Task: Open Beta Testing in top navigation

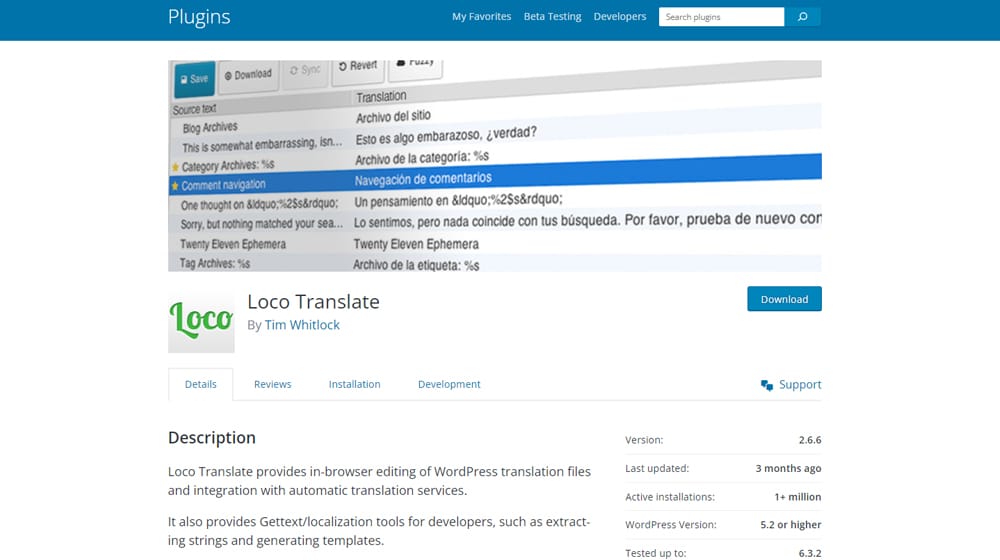Action: point(552,17)
